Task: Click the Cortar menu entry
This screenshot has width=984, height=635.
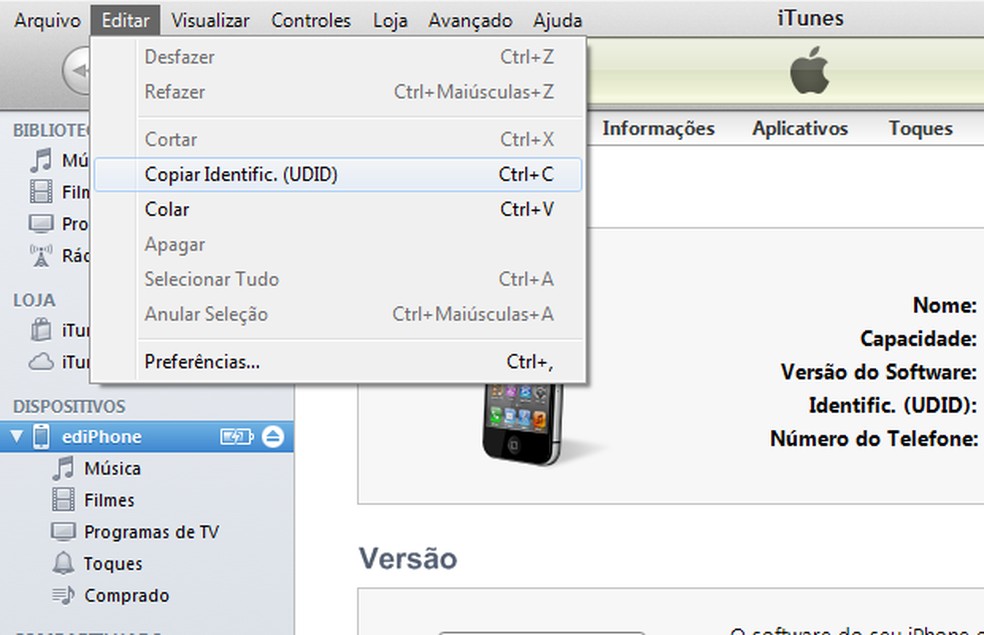Action: 338,139
